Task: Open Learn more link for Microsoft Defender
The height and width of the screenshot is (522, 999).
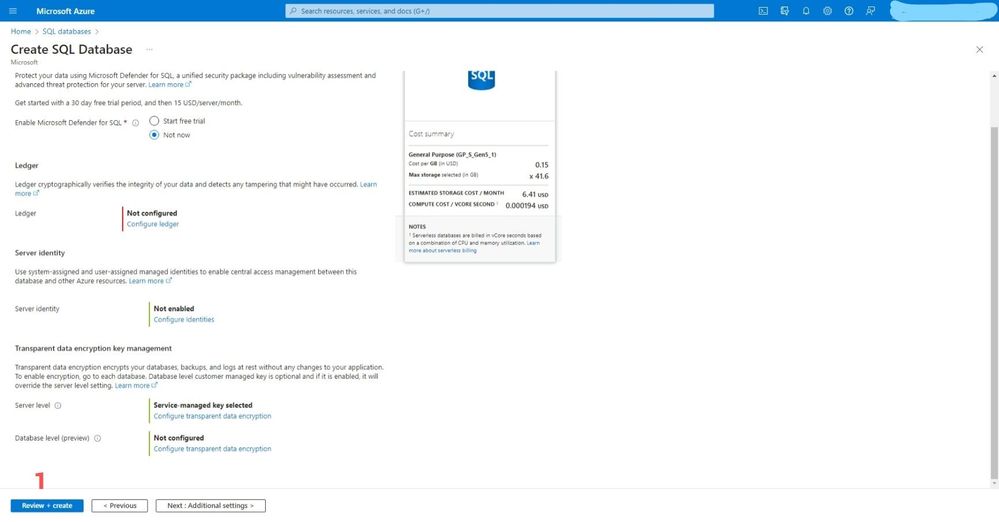Action: (x=169, y=85)
